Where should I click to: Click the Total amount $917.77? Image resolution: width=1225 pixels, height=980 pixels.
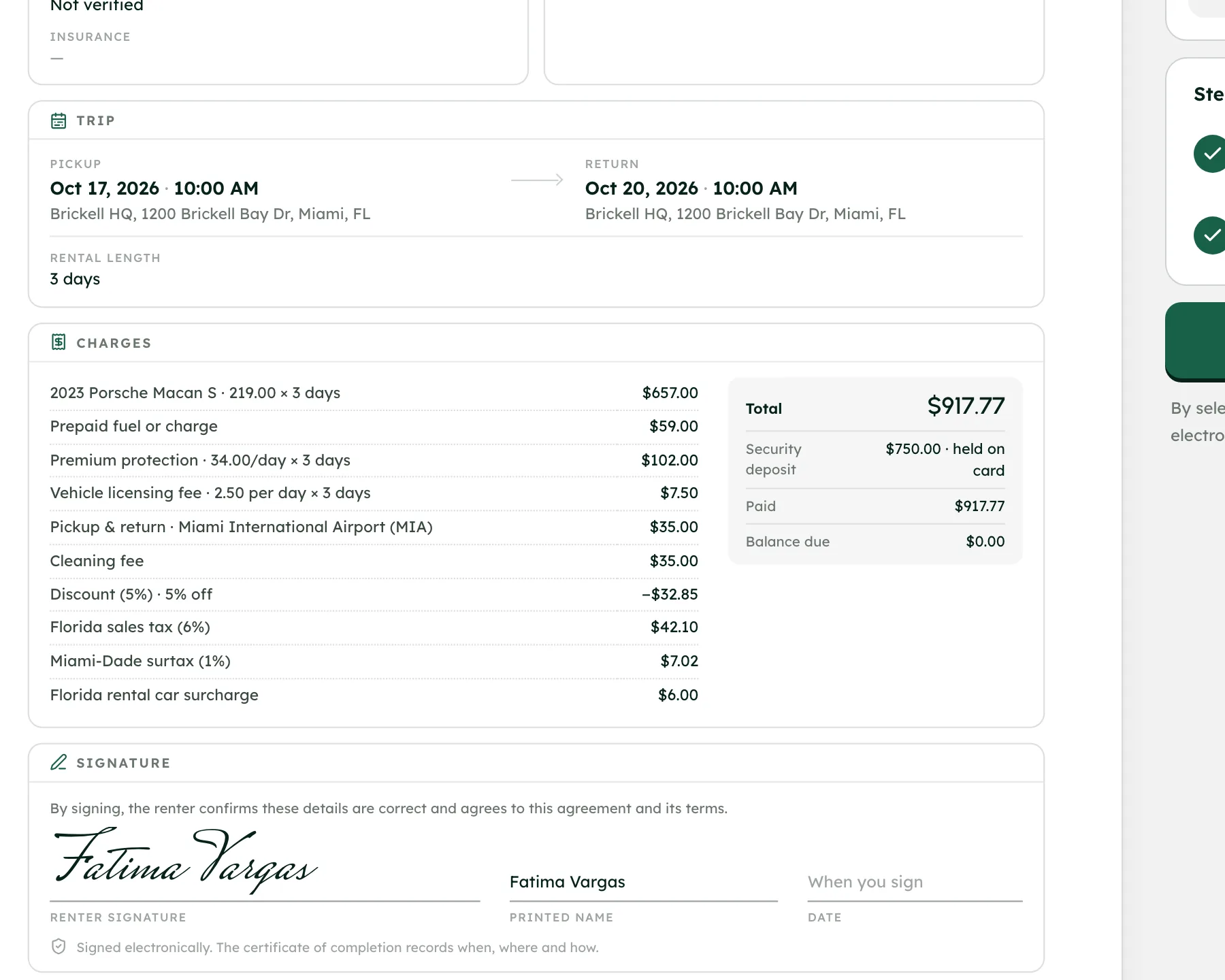coord(966,406)
